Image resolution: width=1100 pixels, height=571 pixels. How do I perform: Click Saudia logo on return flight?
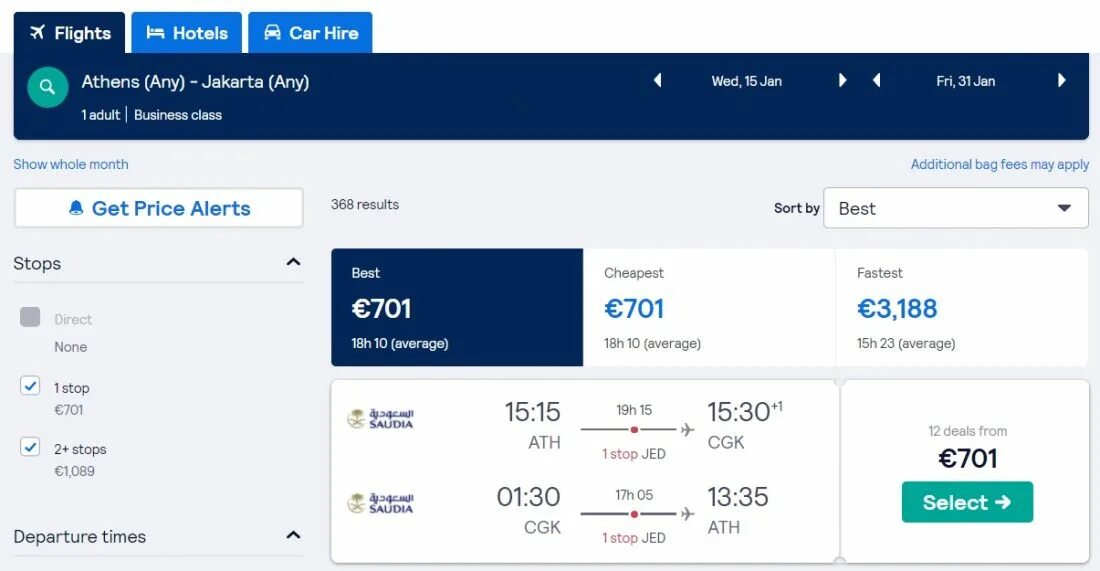click(380, 504)
